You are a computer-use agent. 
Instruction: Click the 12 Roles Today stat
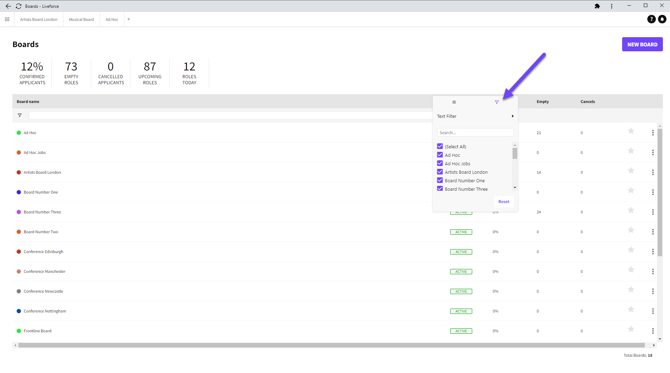[189, 73]
